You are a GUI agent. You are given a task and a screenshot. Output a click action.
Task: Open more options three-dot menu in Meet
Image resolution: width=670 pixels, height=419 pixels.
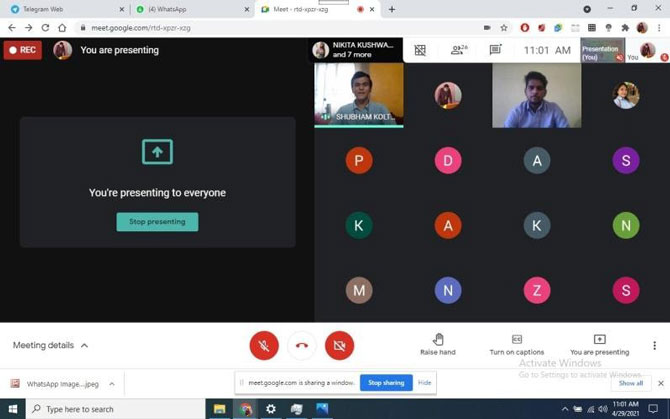coord(655,345)
